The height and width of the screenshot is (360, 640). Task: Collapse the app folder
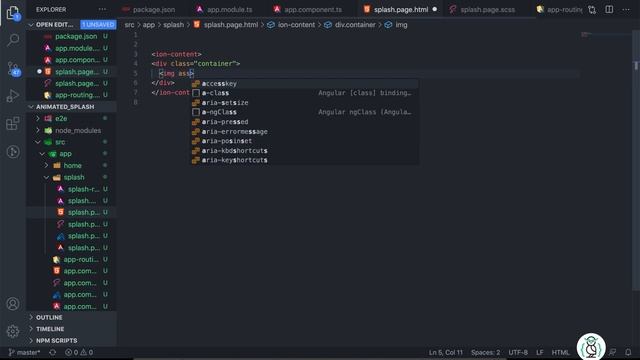(65, 154)
